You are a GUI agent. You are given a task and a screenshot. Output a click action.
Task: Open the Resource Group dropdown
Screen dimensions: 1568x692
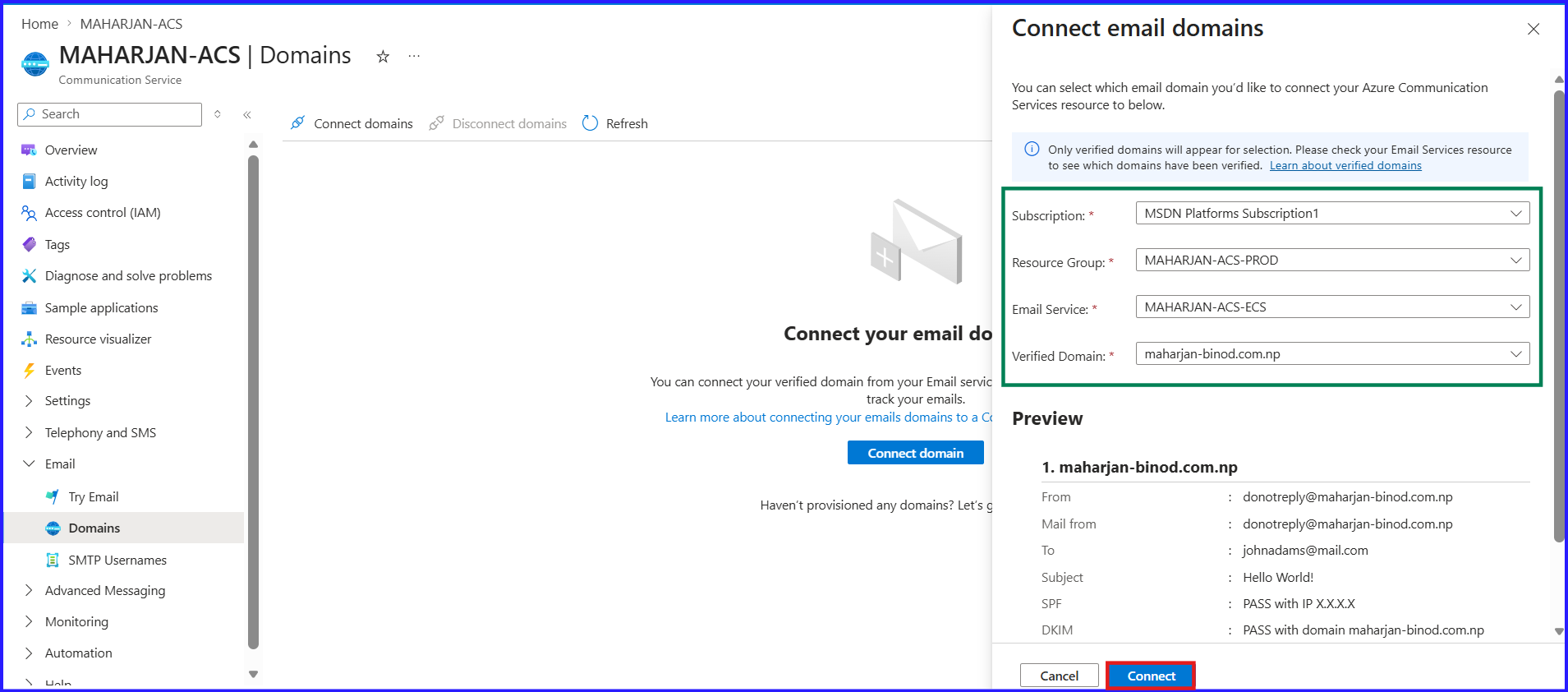1332,261
